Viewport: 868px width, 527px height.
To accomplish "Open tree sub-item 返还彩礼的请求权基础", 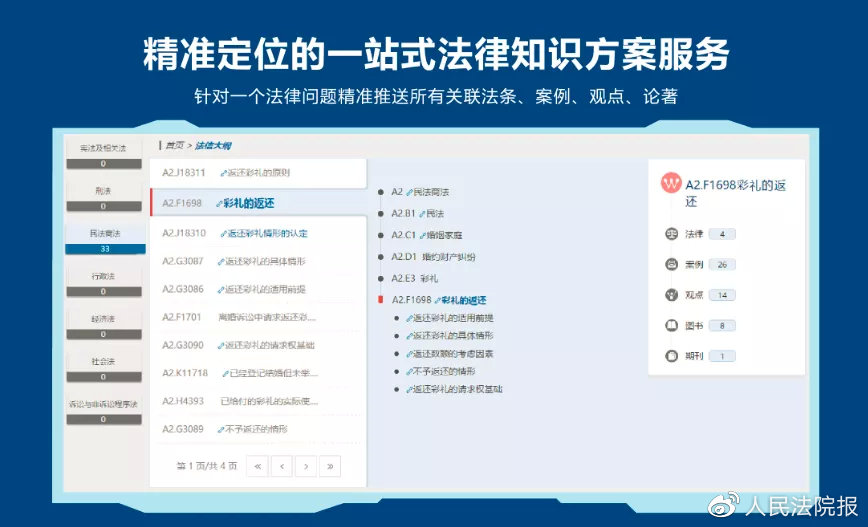I will (x=454, y=390).
